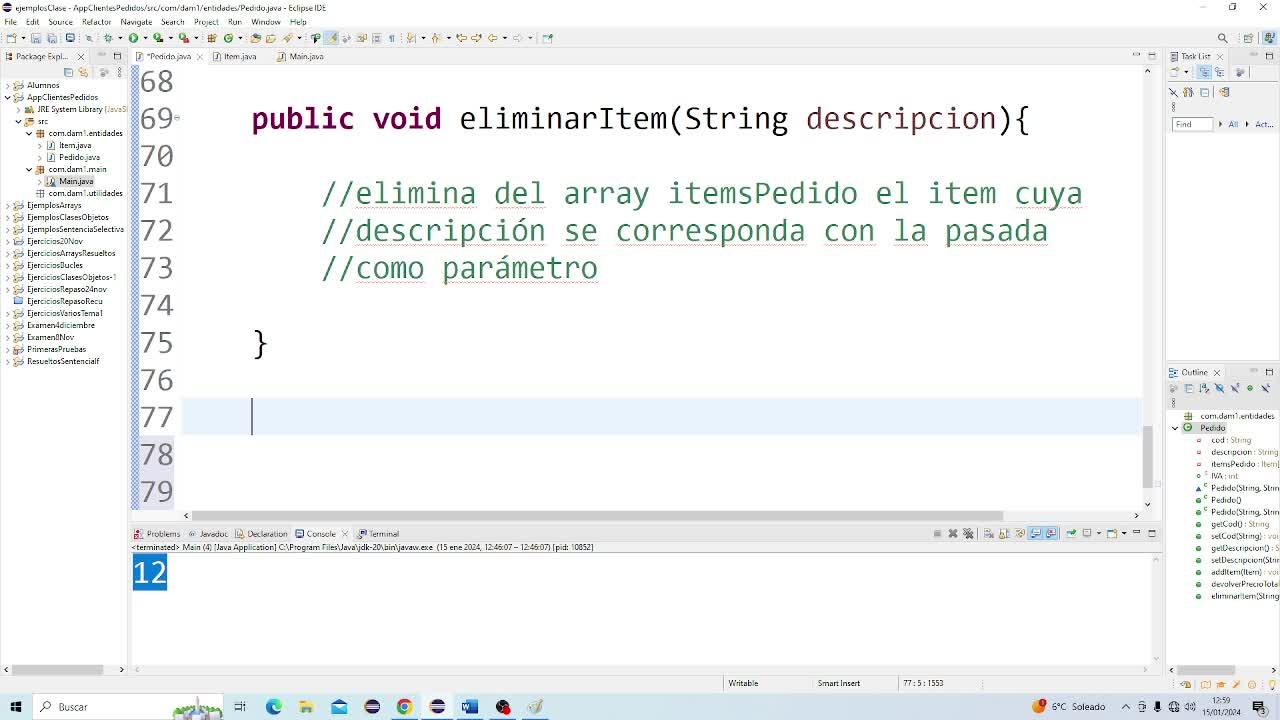The height and width of the screenshot is (720, 1280).
Task: Expand the EjemplosArrays project node
Action: point(8,205)
